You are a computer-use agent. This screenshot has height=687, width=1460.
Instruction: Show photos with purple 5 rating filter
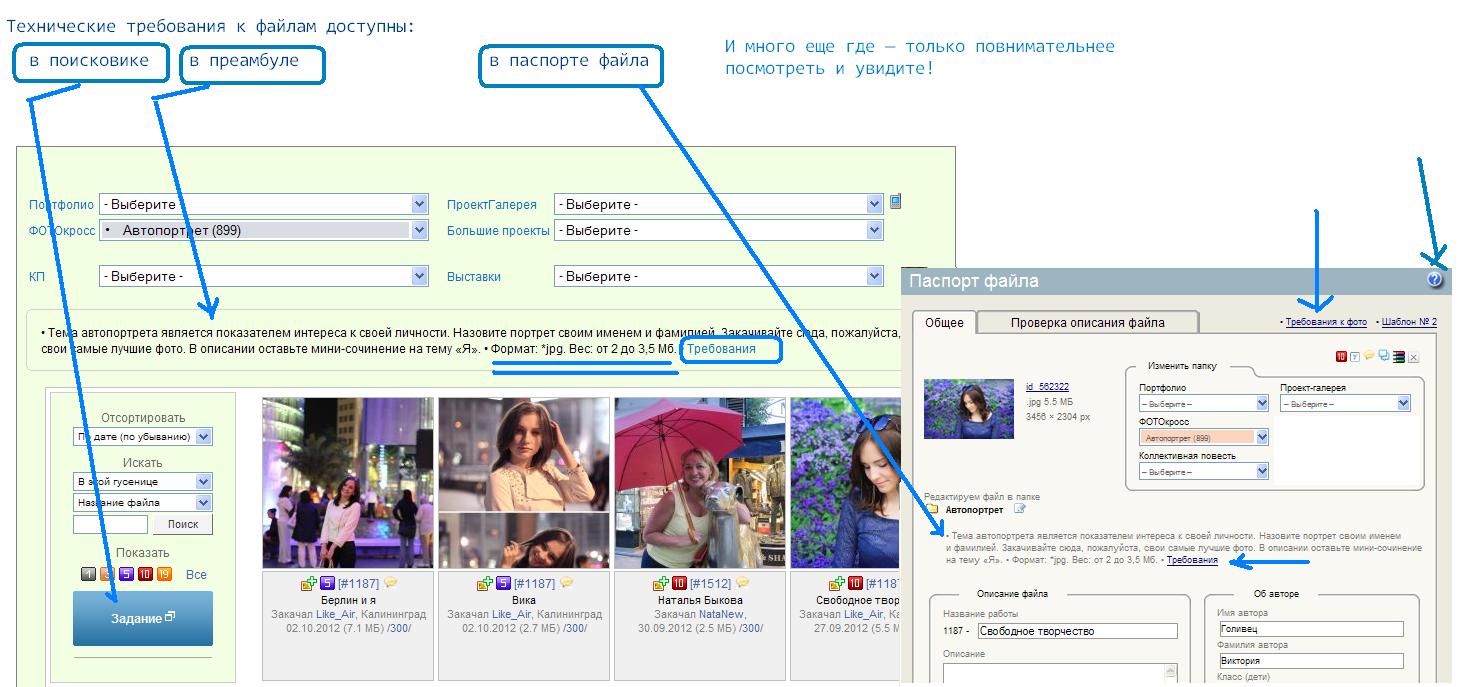point(126,574)
